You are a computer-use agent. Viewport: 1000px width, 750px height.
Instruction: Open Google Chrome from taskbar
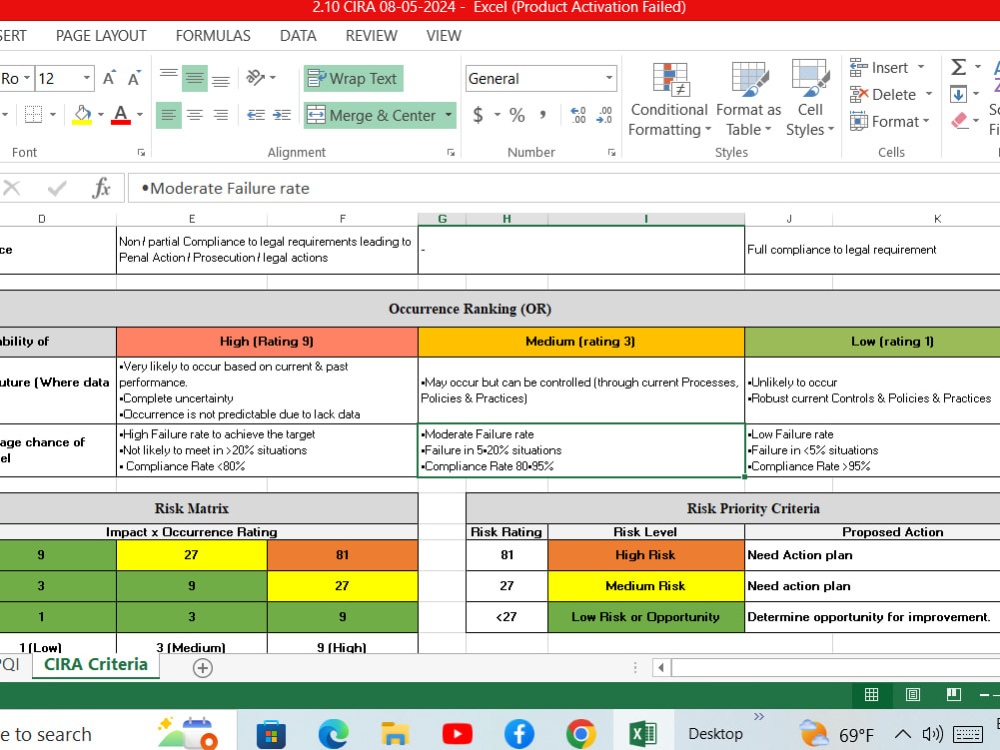pos(580,733)
